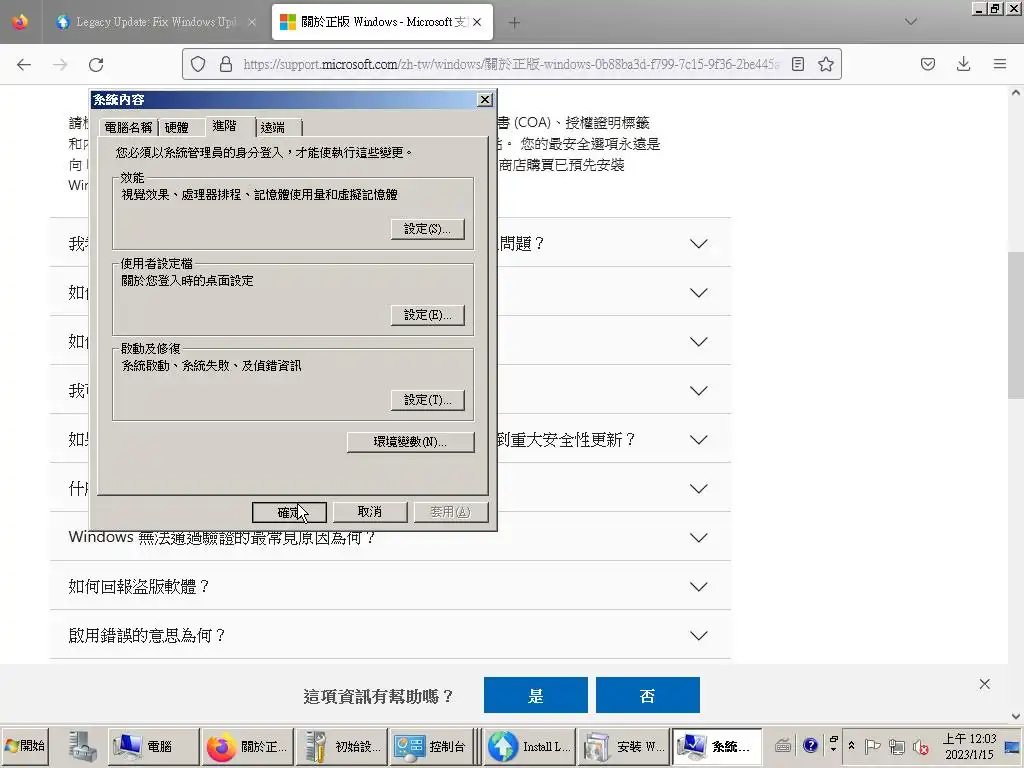Screen dimensions: 1024x768
Task: Click the scrollbar down arrow
Action: (1016, 716)
